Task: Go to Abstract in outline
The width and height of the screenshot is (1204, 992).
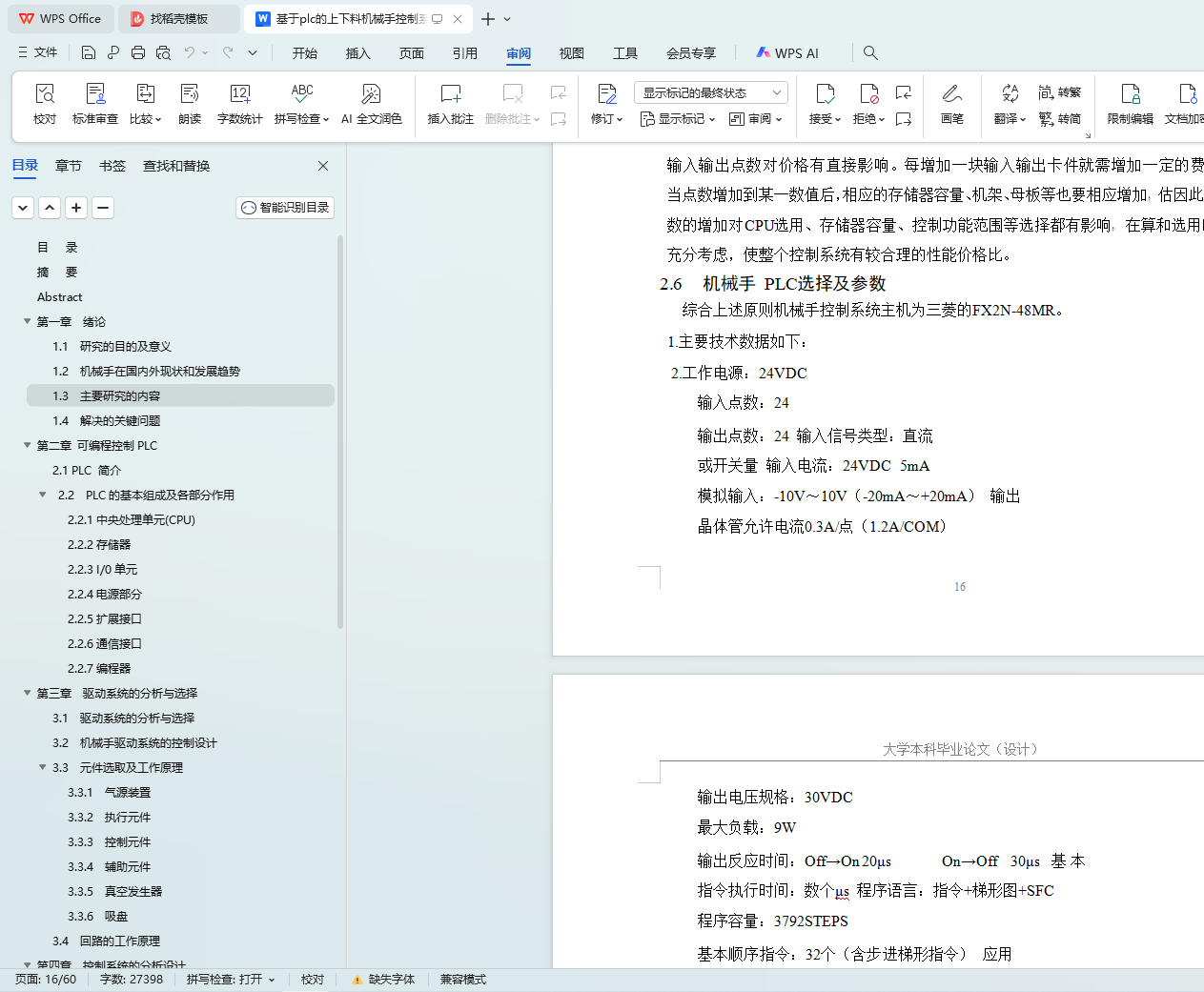Action: [x=60, y=297]
